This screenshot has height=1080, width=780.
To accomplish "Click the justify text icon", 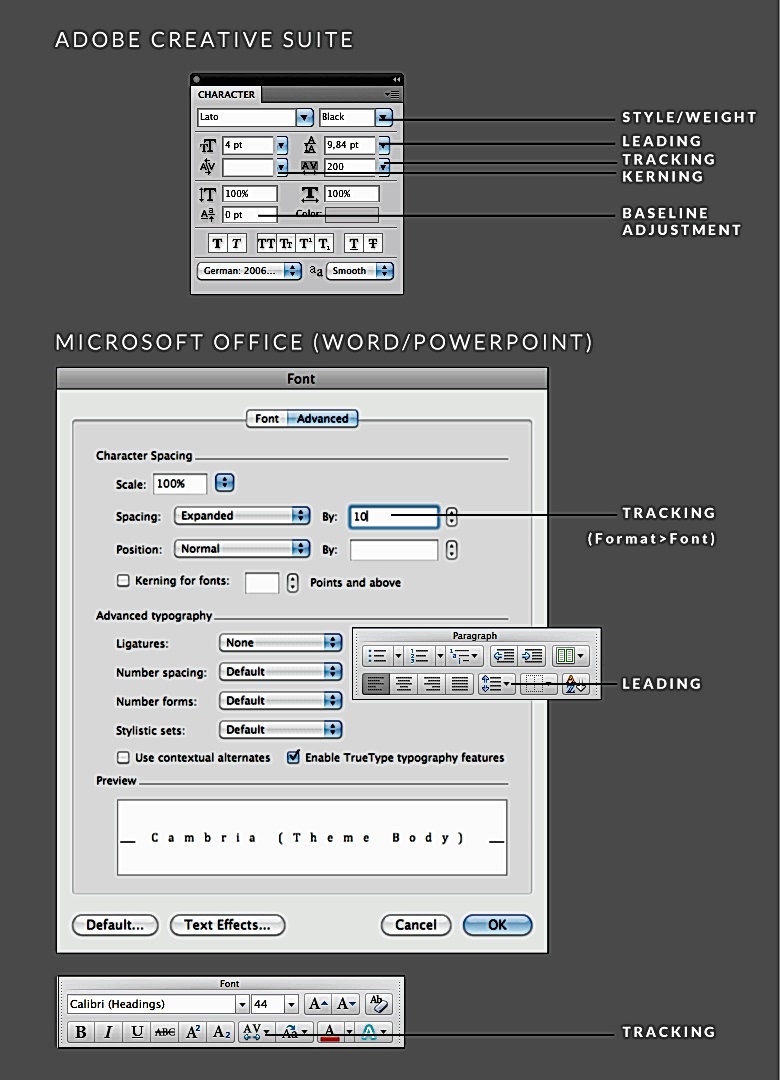I will (460, 684).
